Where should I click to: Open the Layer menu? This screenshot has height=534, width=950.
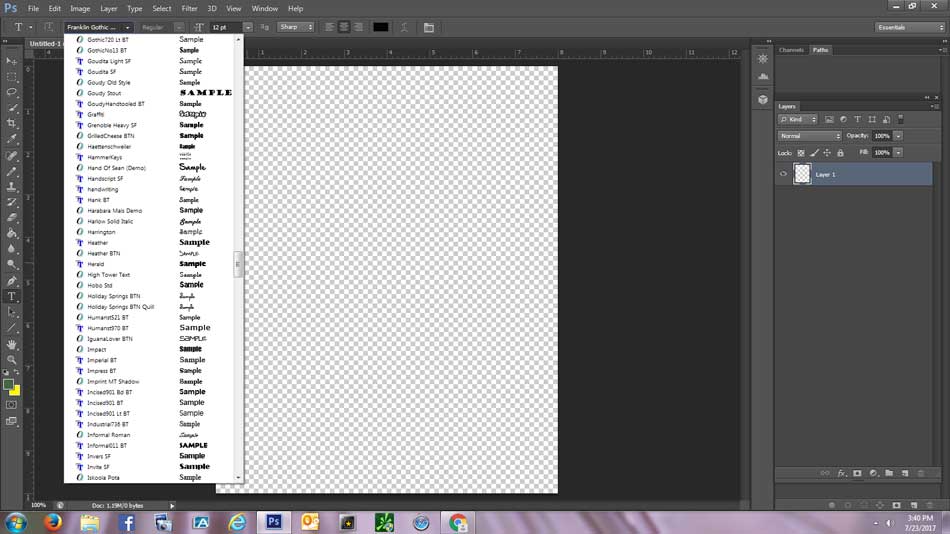(109, 8)
